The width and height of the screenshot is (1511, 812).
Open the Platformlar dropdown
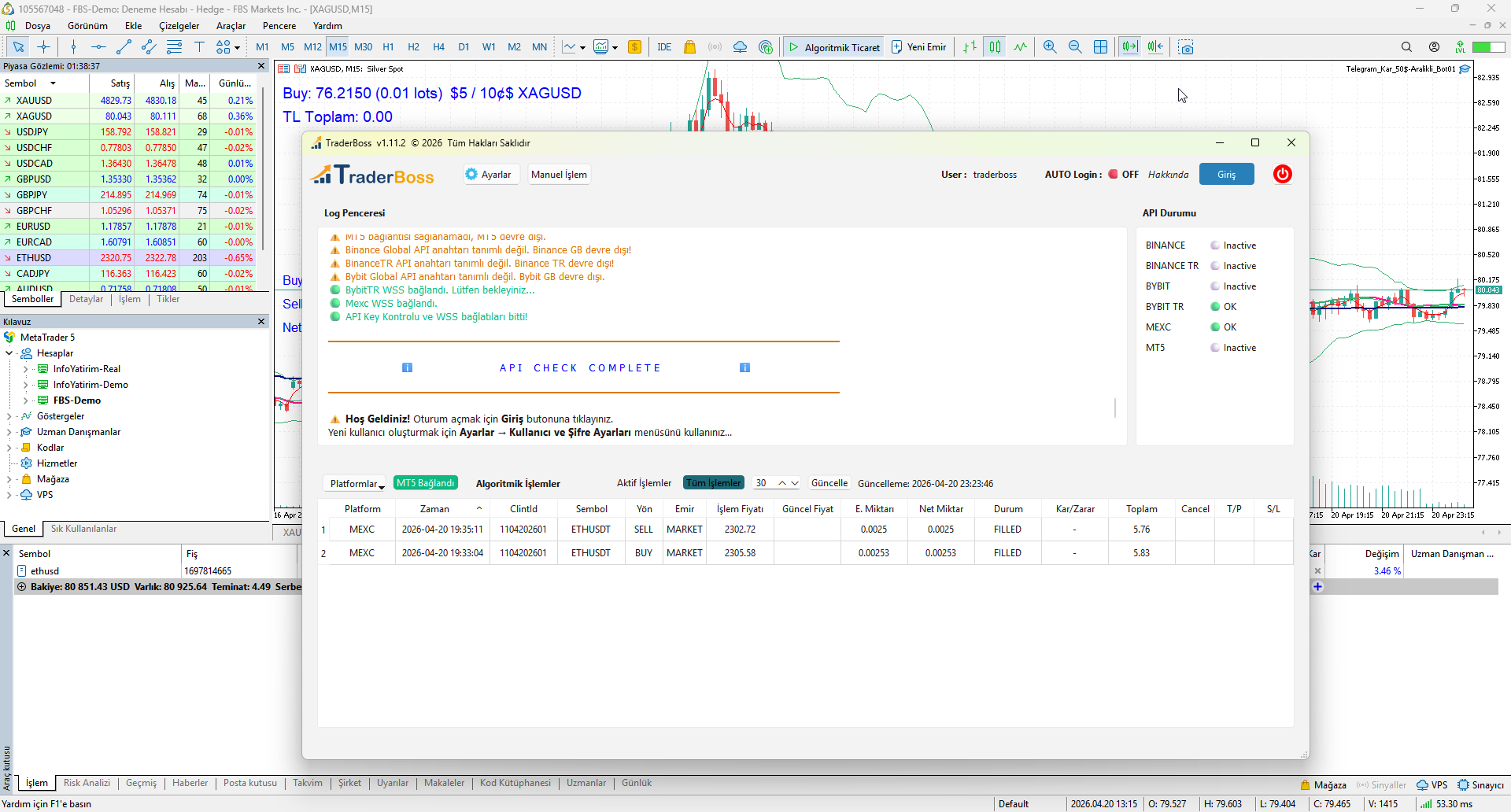coord(354,483)
